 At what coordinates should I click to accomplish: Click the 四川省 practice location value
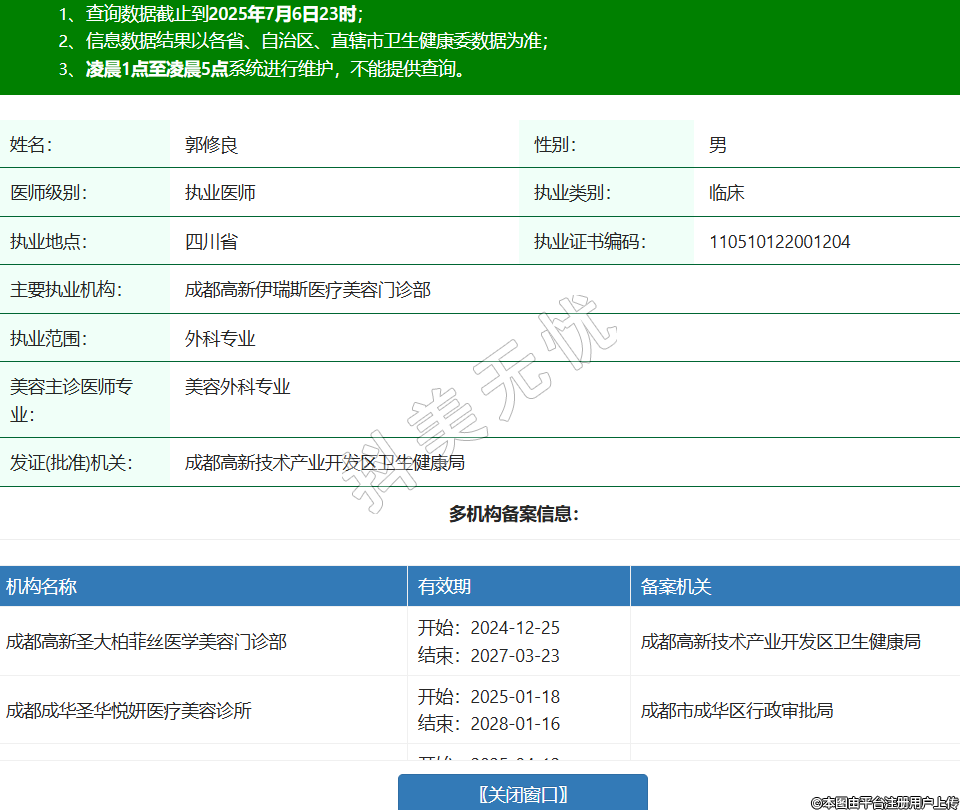[211, 242]
